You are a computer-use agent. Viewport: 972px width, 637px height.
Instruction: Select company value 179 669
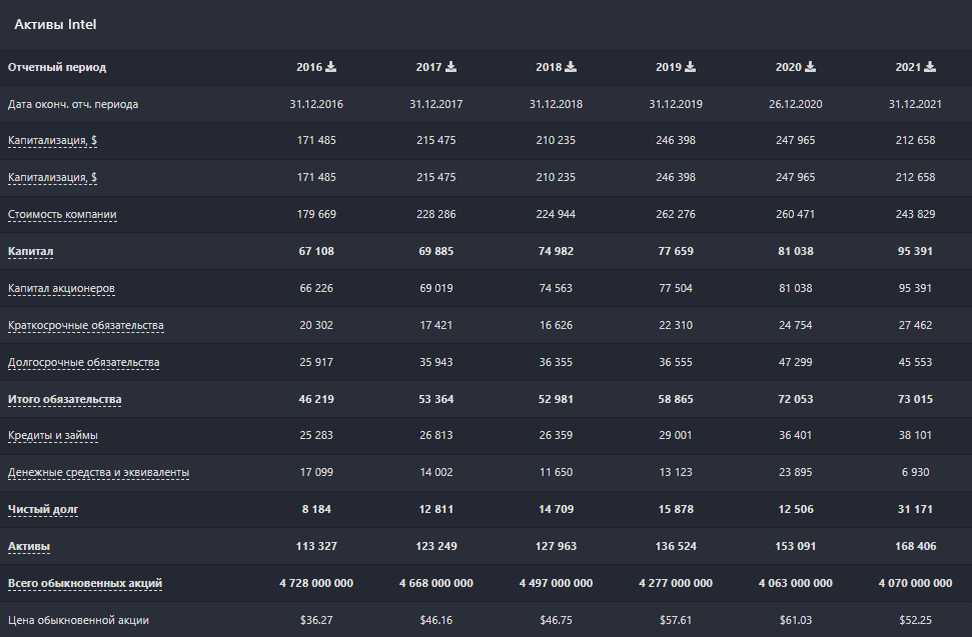(316, 214)
